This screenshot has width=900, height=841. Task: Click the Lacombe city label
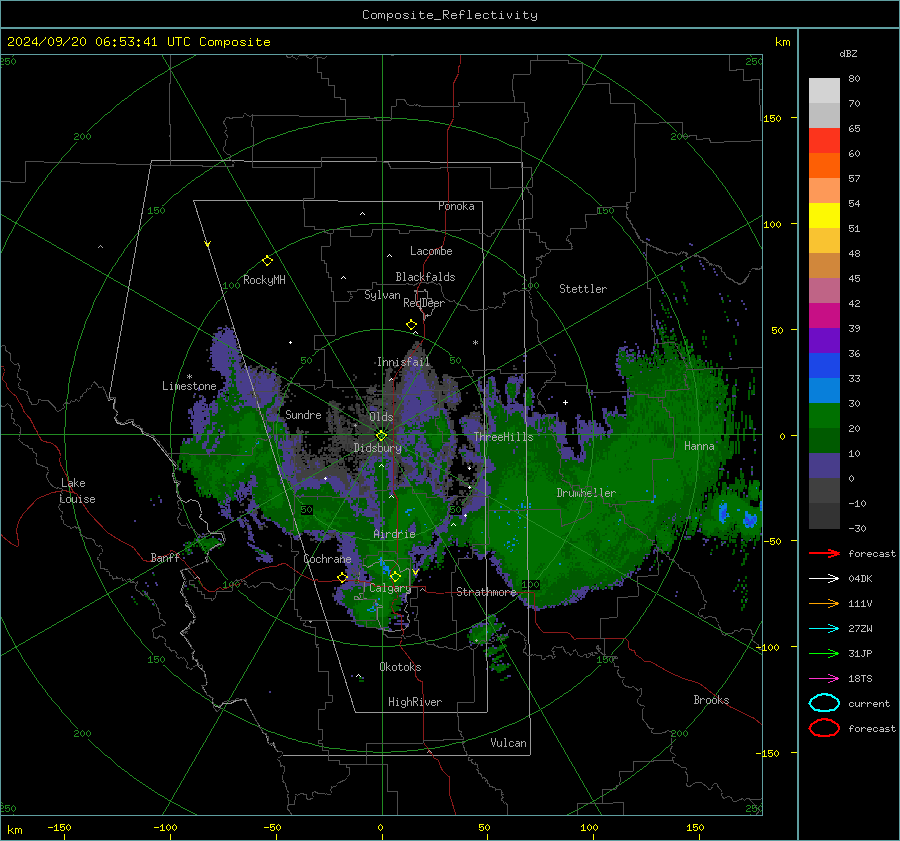431,251
